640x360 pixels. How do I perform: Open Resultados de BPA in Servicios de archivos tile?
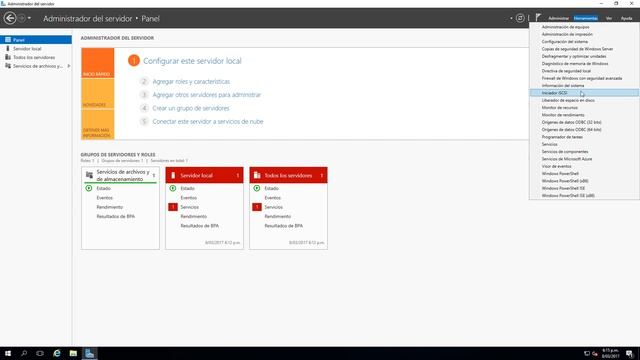pos(116,216)
